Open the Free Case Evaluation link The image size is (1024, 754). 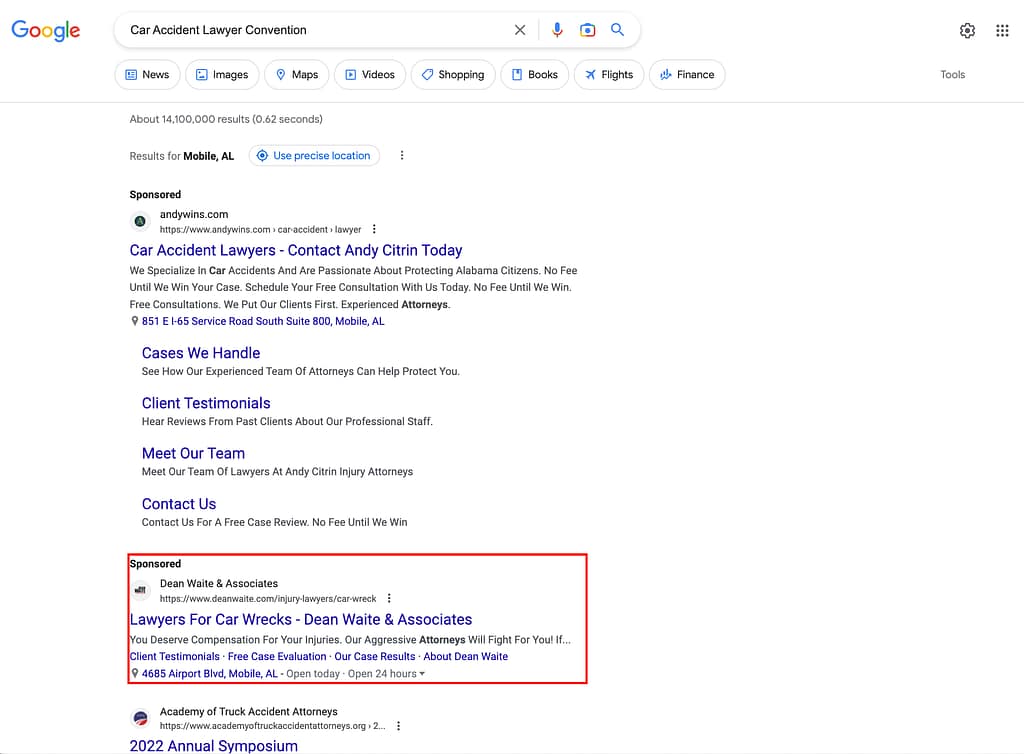[277, 657]
